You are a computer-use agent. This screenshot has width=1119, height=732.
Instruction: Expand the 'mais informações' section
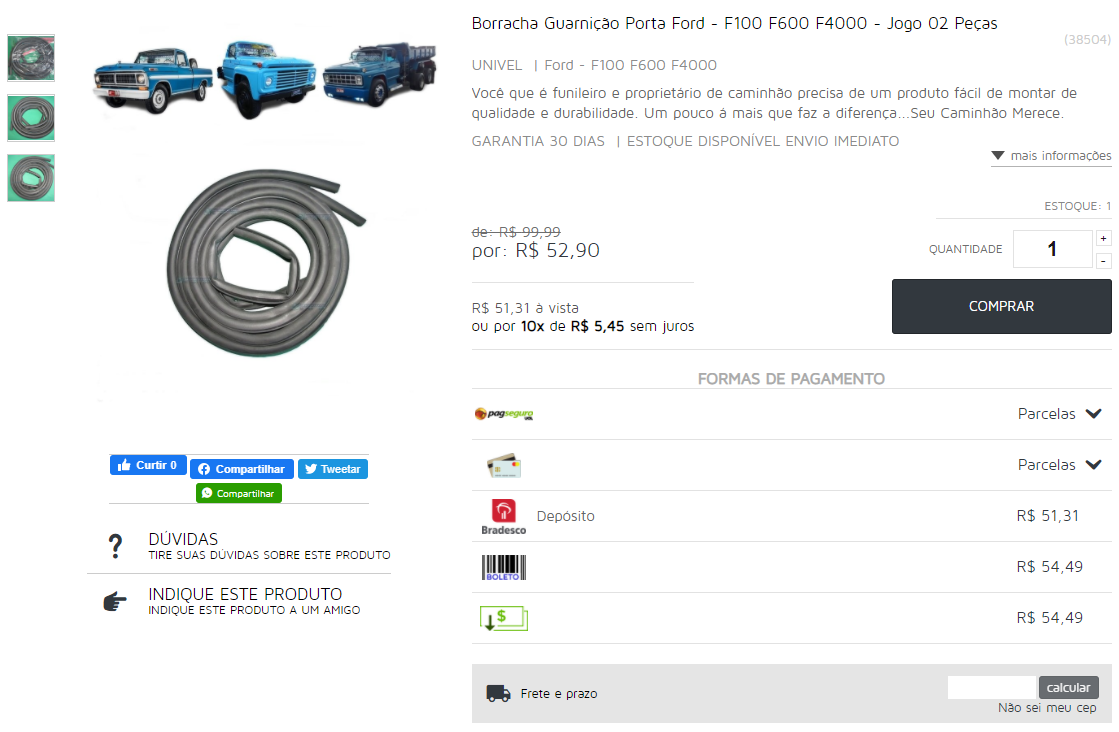[x=1051, y=156]
